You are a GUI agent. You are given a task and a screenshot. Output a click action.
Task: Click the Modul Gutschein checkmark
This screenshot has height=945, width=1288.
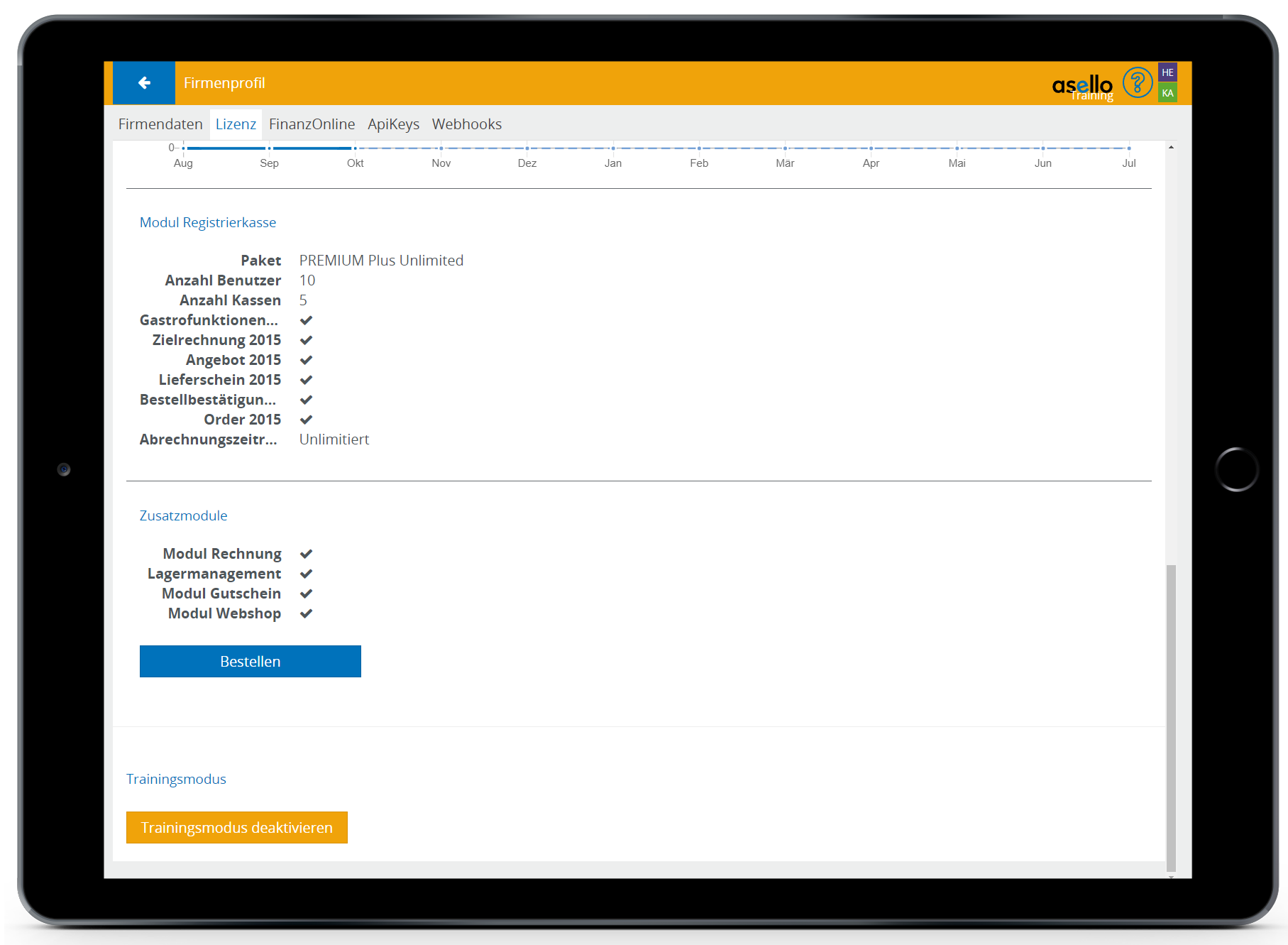(x=307, y=594)
